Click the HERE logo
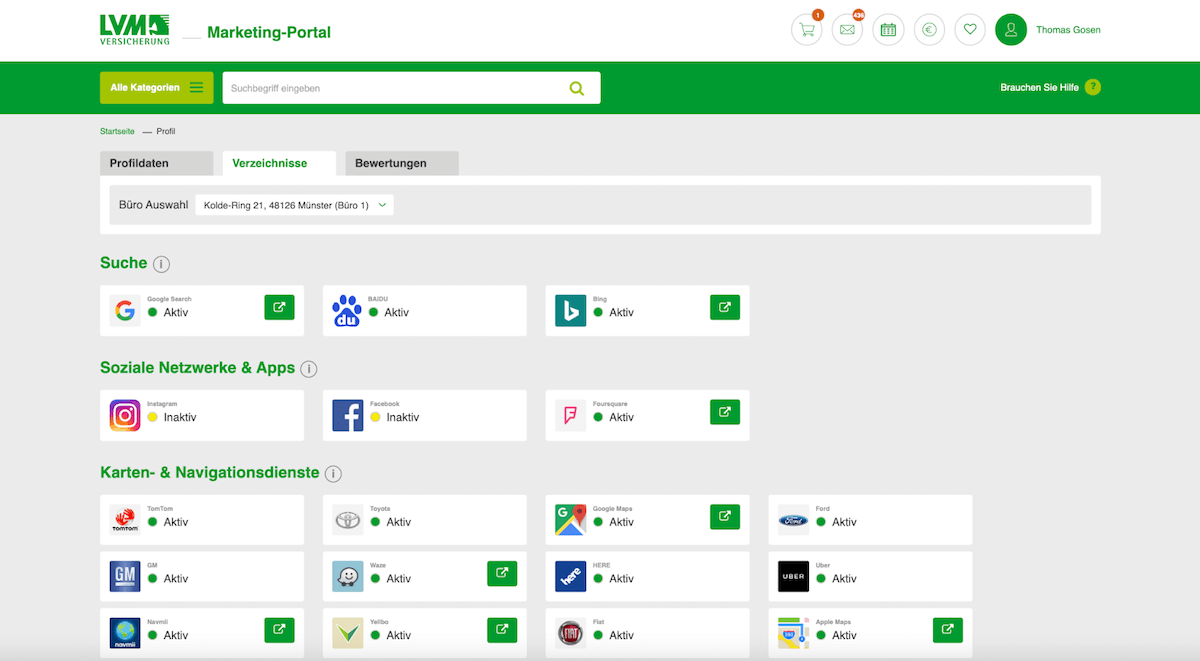The image size is (1200, 661). 570,577
